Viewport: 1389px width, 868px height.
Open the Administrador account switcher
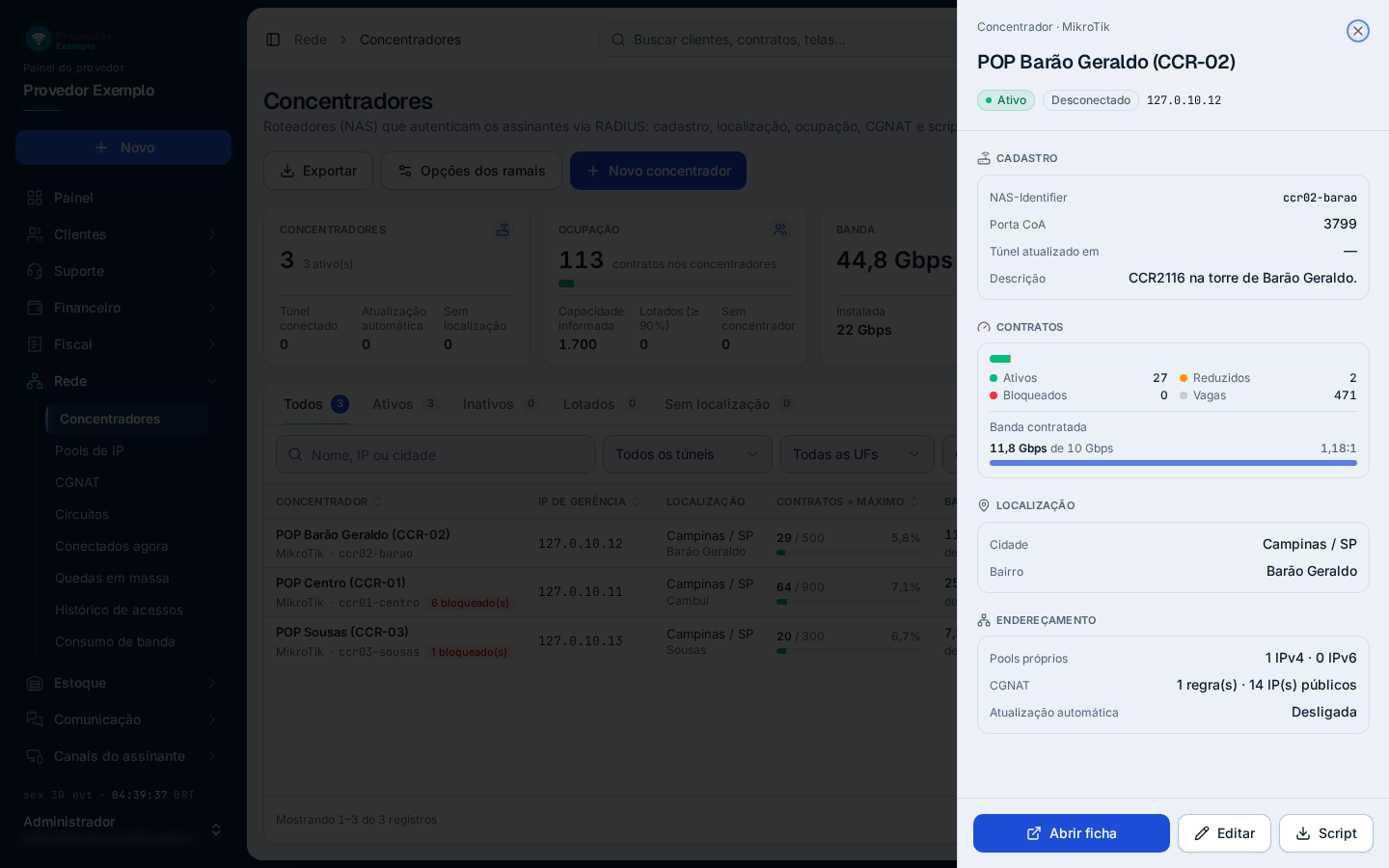tap(123, 829)
